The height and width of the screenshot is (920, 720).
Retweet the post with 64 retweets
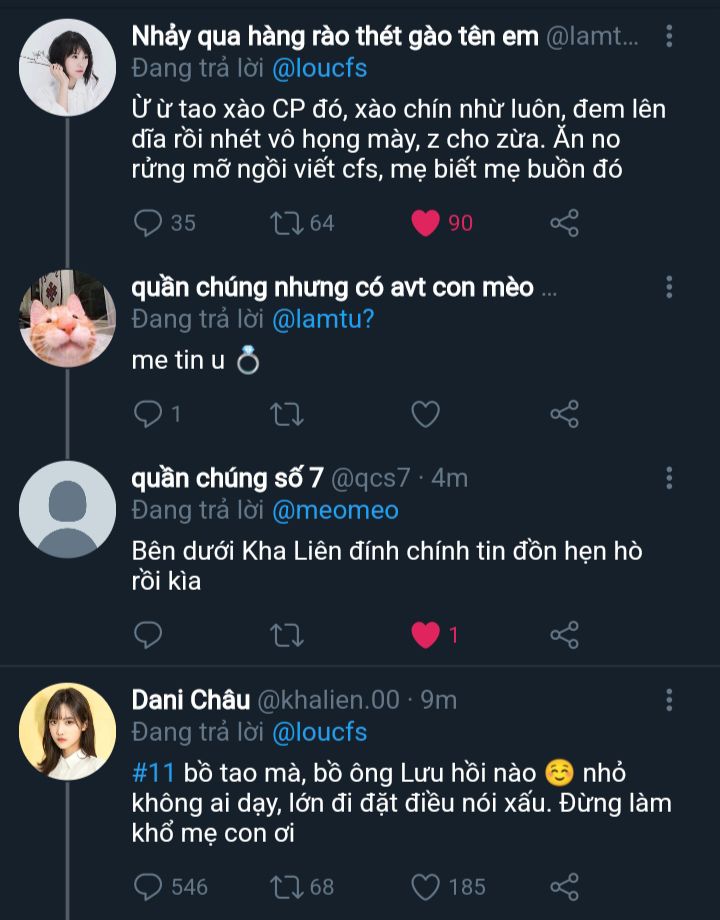[287, 222]
